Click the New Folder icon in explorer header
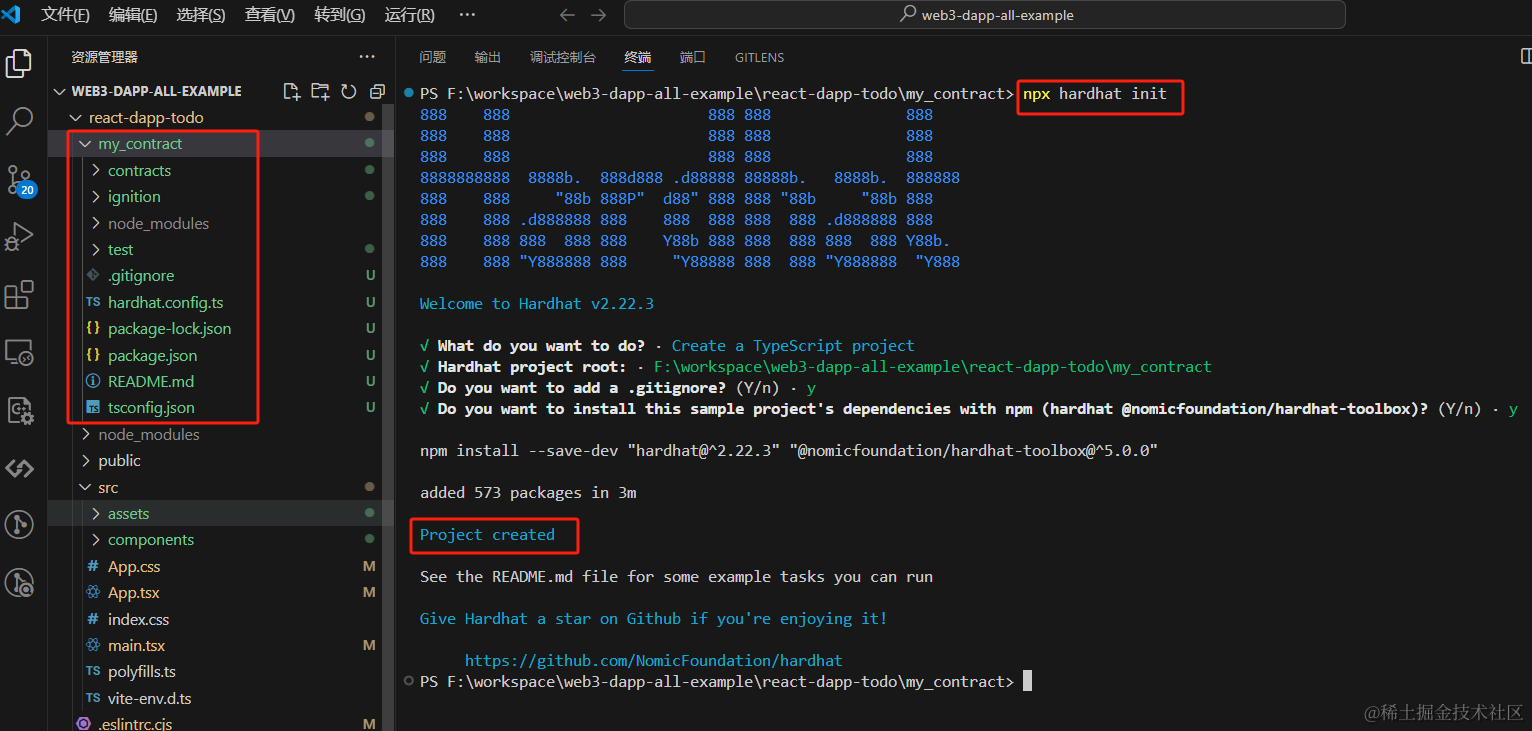 point(320,91)
